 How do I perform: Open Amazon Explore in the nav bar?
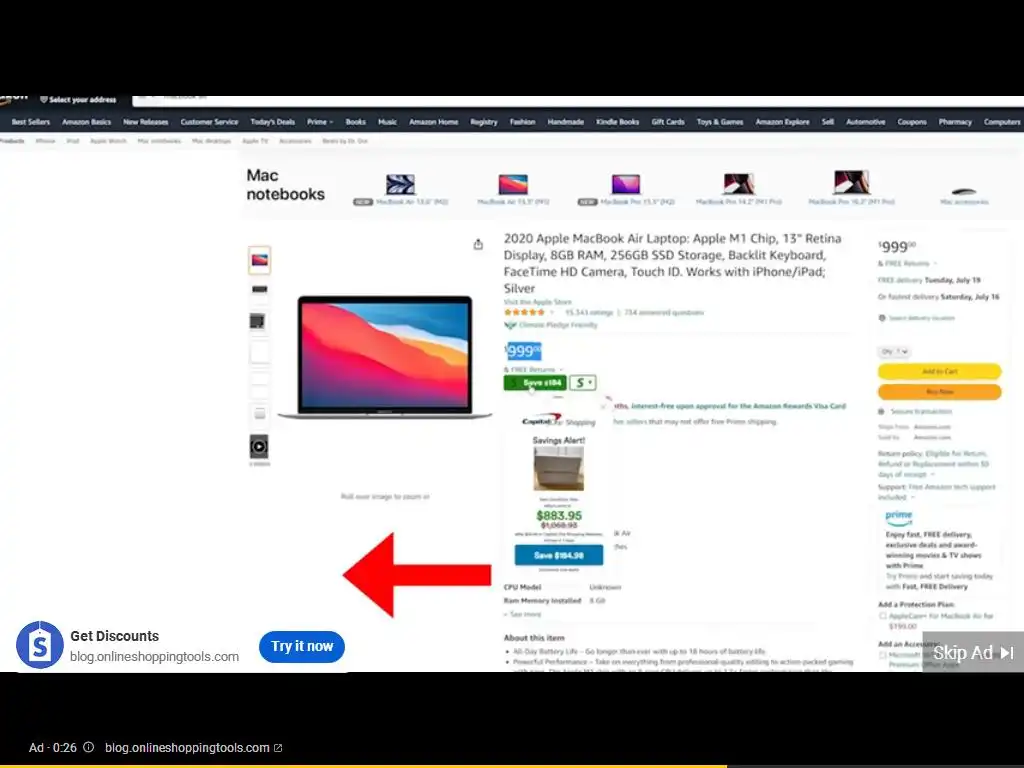[x=782, y=122]
